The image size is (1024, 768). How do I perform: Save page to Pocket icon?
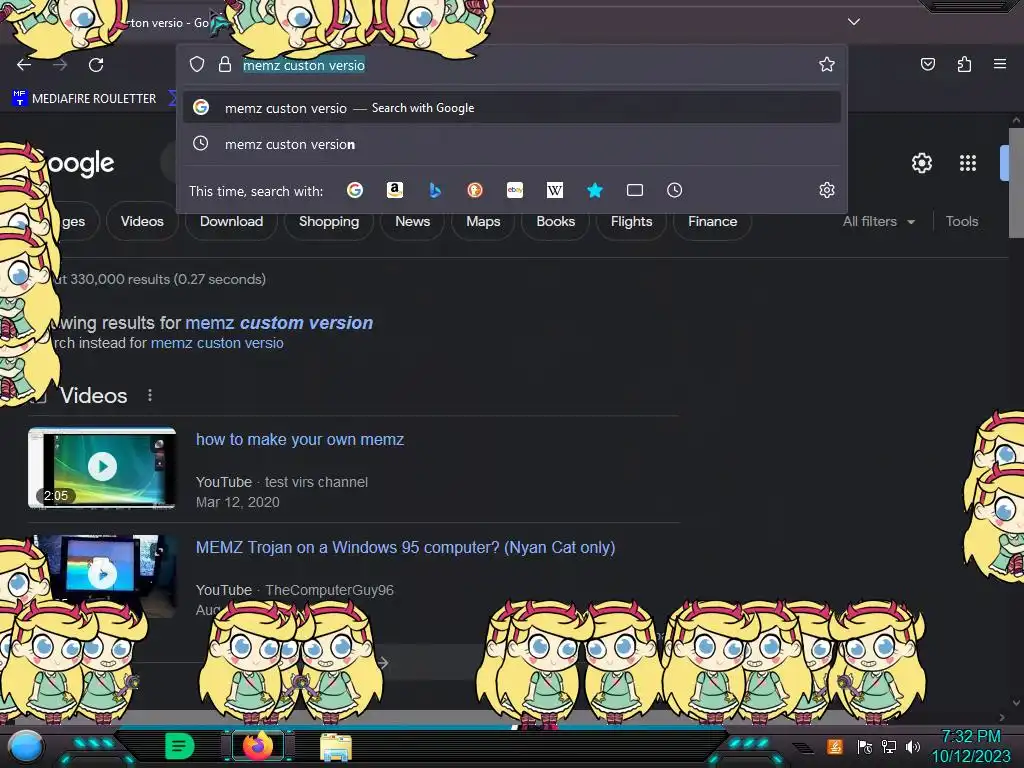(928, 64)
